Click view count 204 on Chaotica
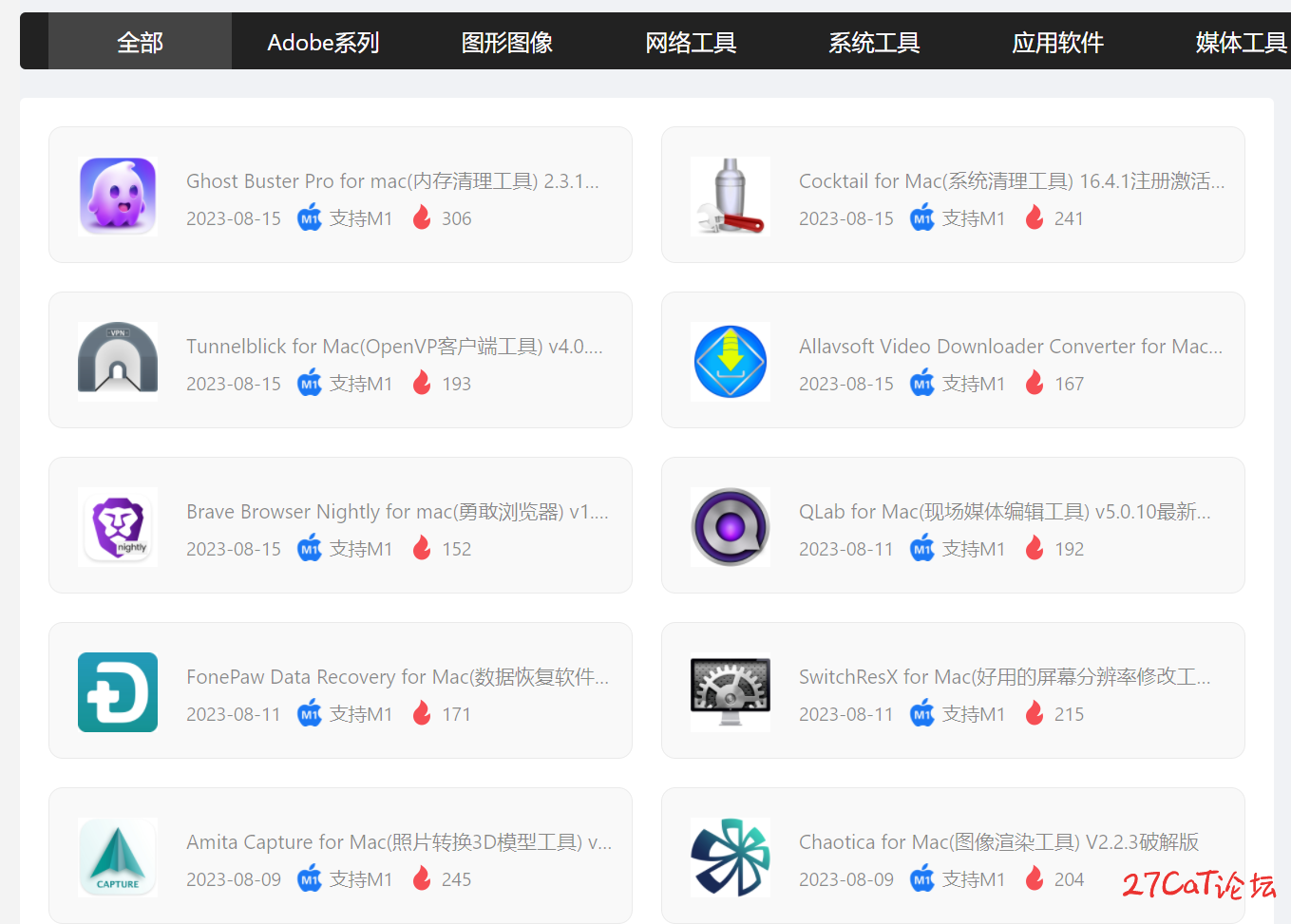This screenshot has height=924, width=1291. (1069, 879)
